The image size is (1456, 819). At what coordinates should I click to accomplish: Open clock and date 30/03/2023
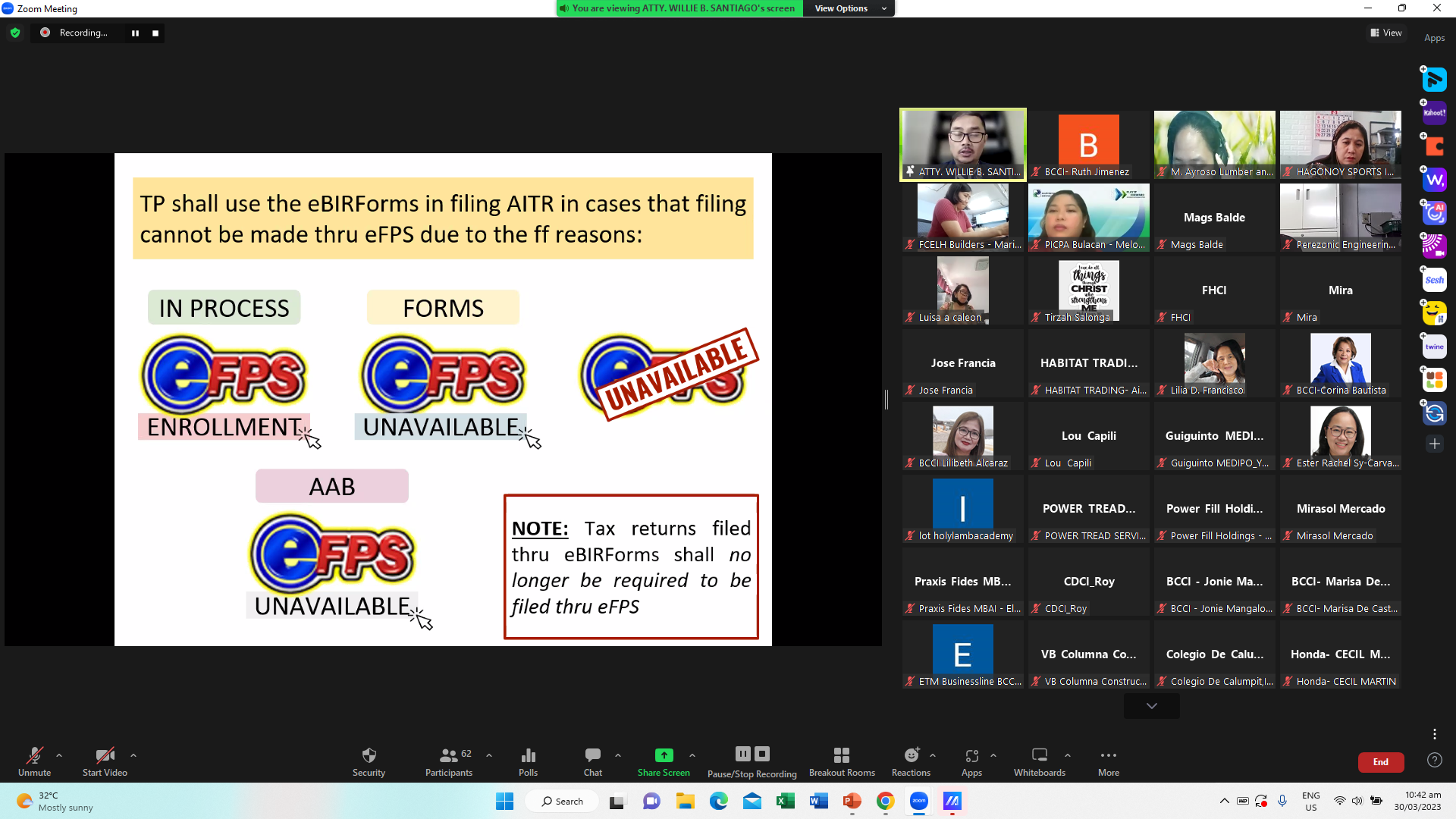click(x=1417, y=801)
